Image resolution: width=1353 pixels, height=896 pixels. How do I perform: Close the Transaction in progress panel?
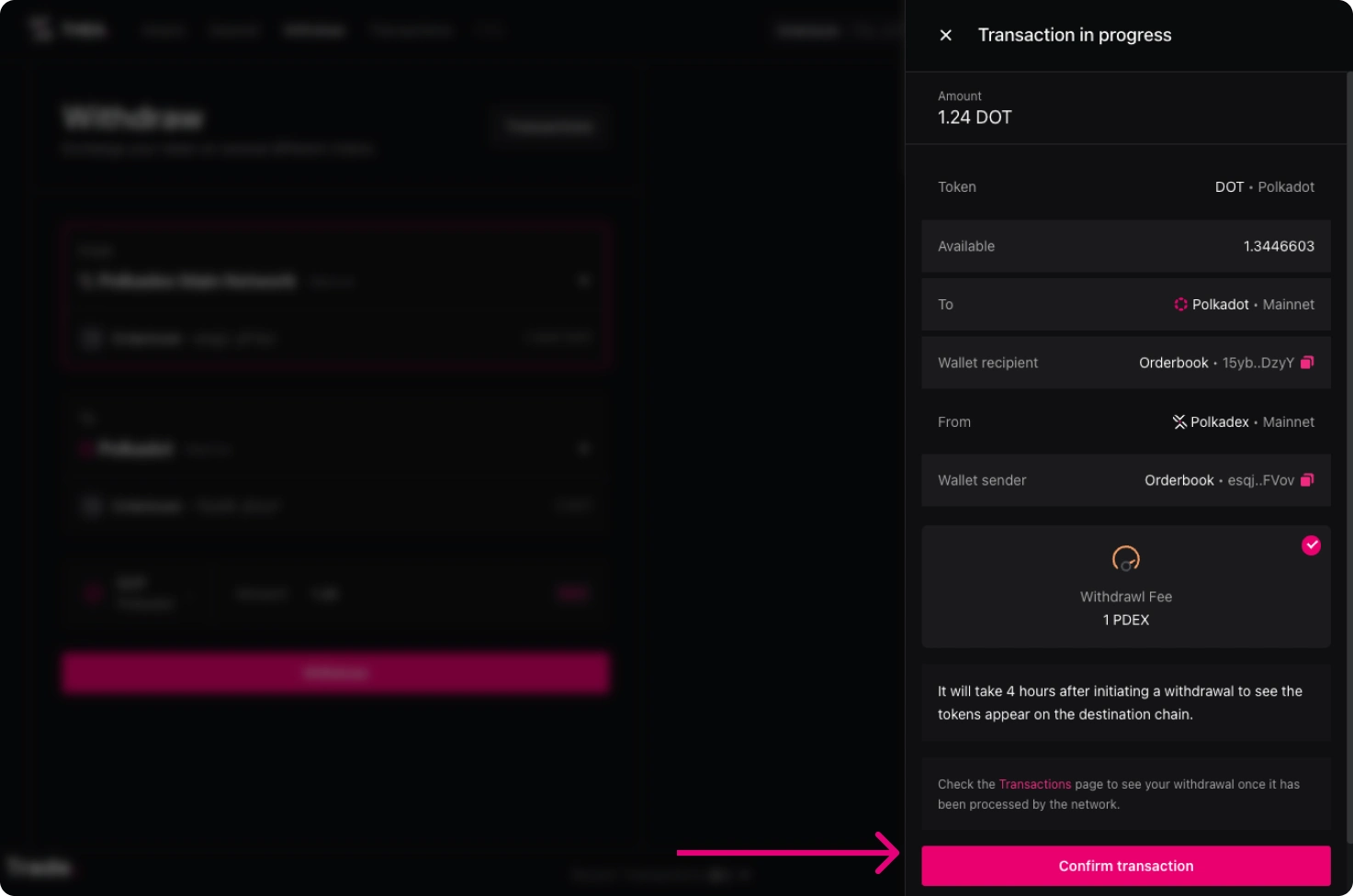(945, 35)
